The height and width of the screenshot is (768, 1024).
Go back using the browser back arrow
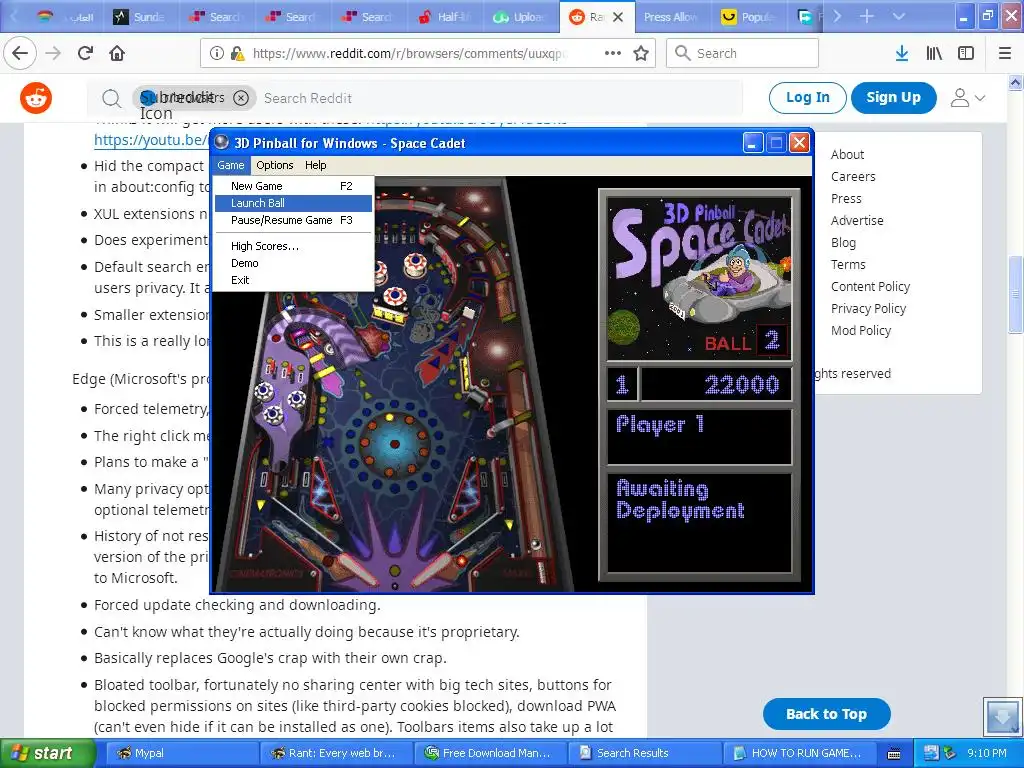pyautogui.click(x=20, y=53)
